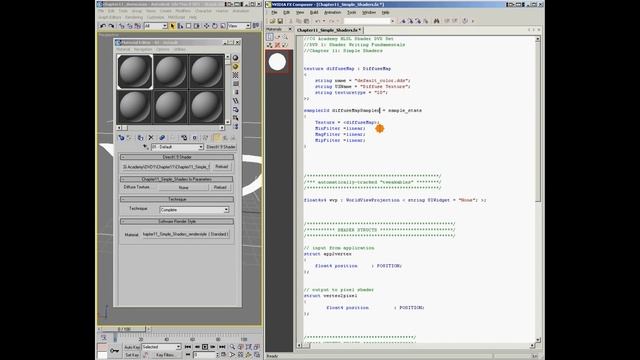
Task: Click Play Animation button in 3ds Max
Action: 205,347
